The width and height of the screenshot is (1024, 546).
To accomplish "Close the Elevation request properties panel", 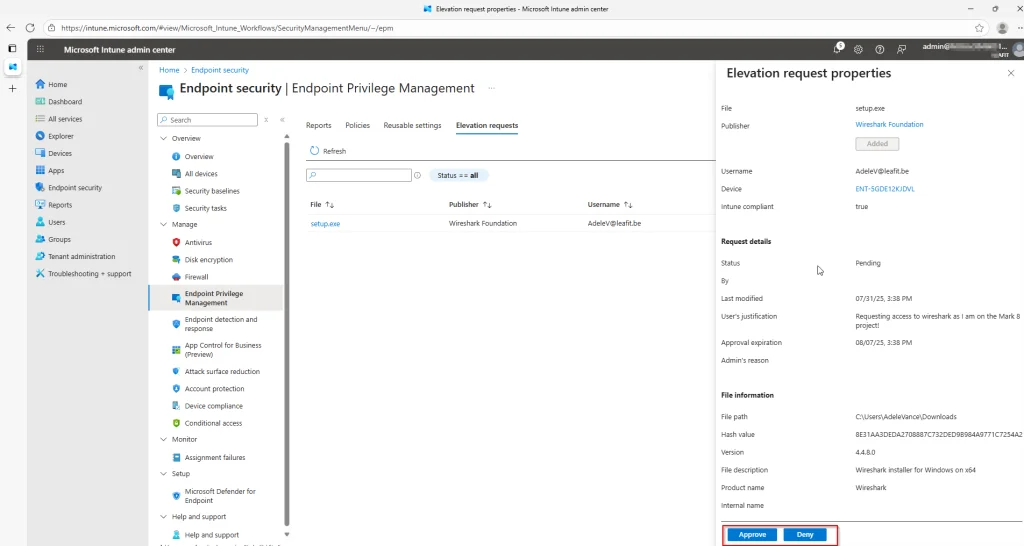I will click(1010, 73).
